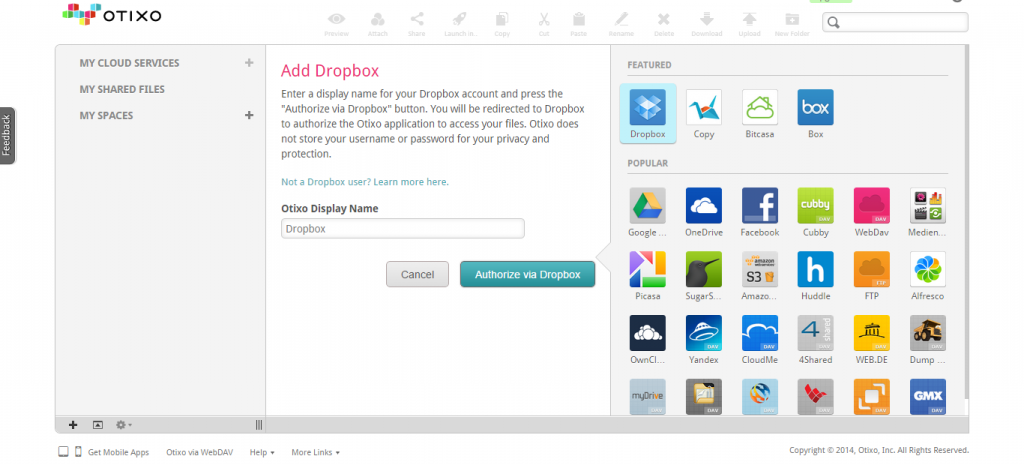Select the Google Drive service icon
Screen dimensions: 1024x464
tap(647, 206)
